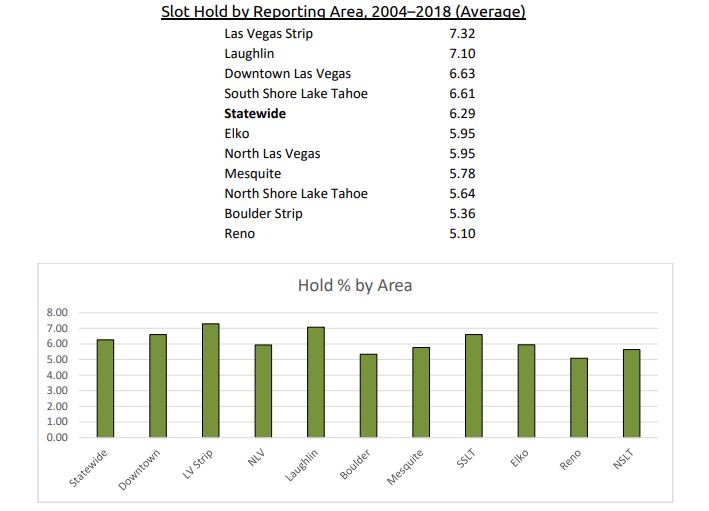Viewport: 709px width, 511px height.
Task: Click the 'Statewide' x-axis label
Action: (89, 468)
